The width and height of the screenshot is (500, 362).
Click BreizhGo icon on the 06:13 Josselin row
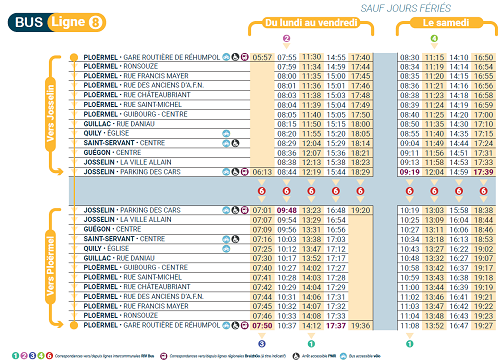click(245, 172)
